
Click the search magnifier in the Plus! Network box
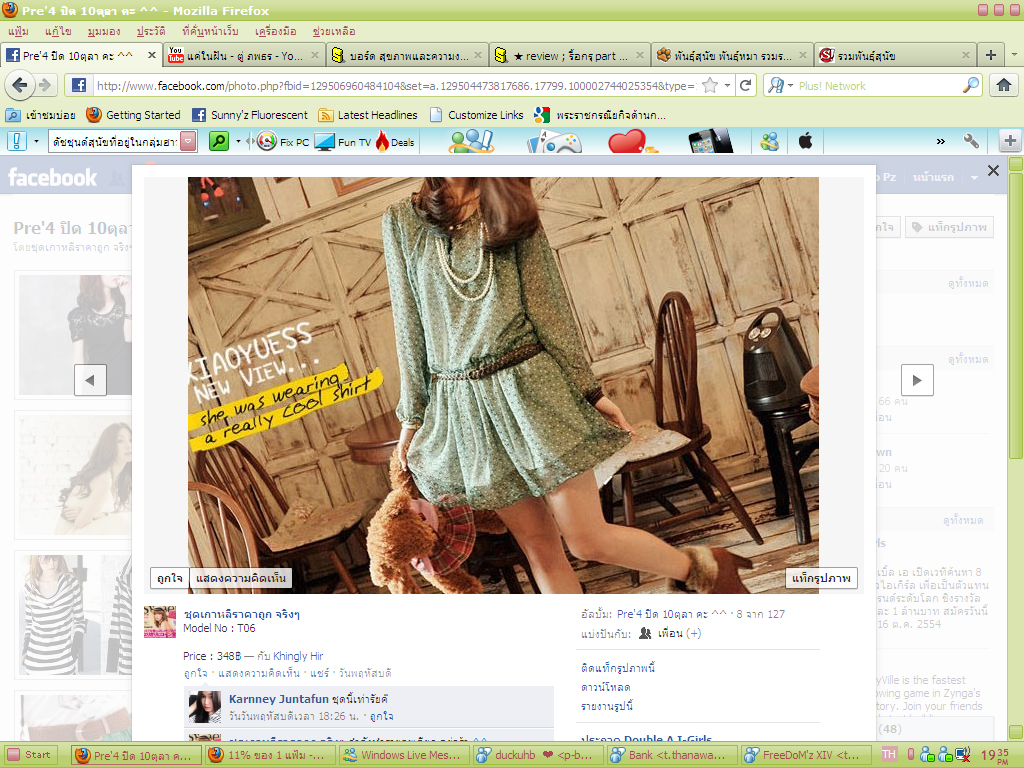pyautogui.click(x=970, y=86)
